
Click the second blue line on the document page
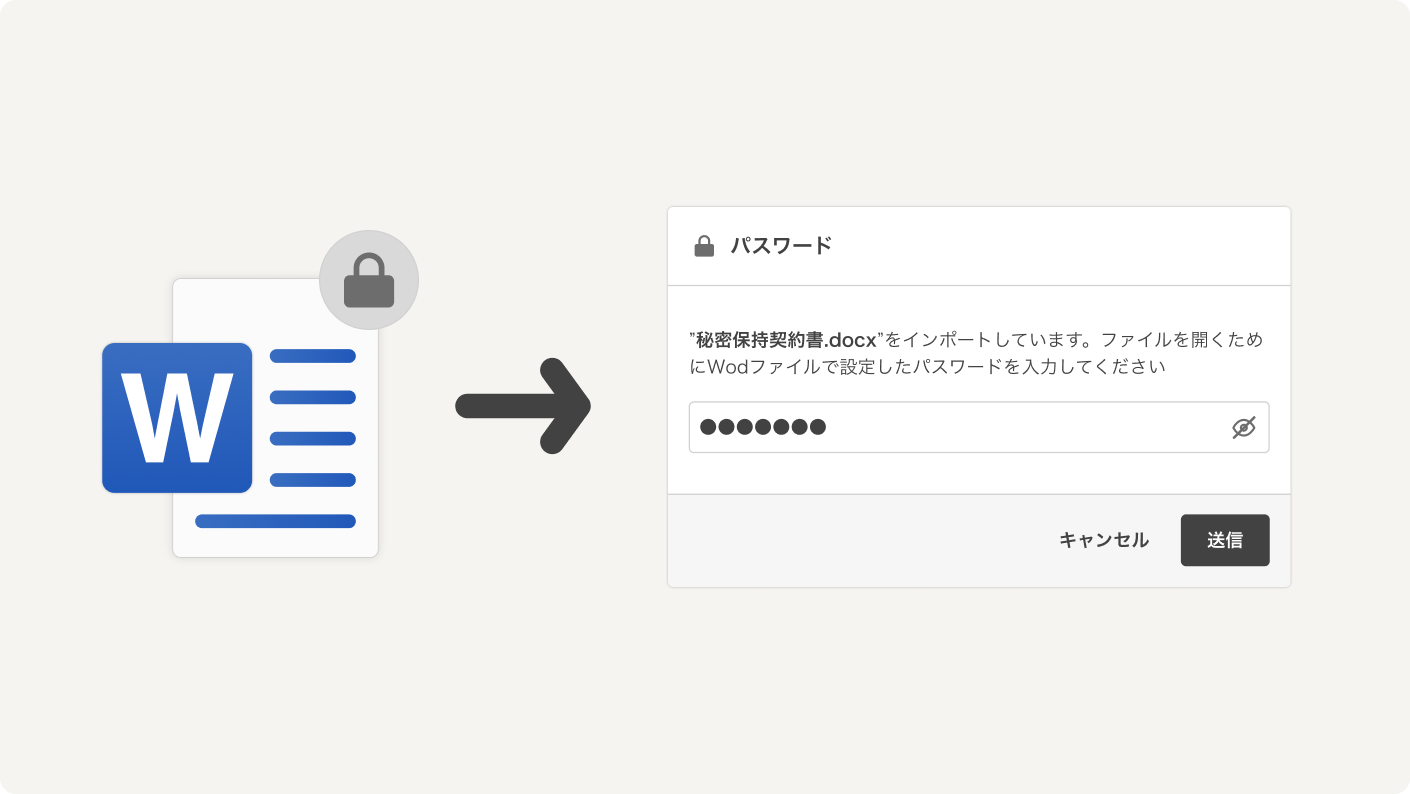[x=313, y=397]
